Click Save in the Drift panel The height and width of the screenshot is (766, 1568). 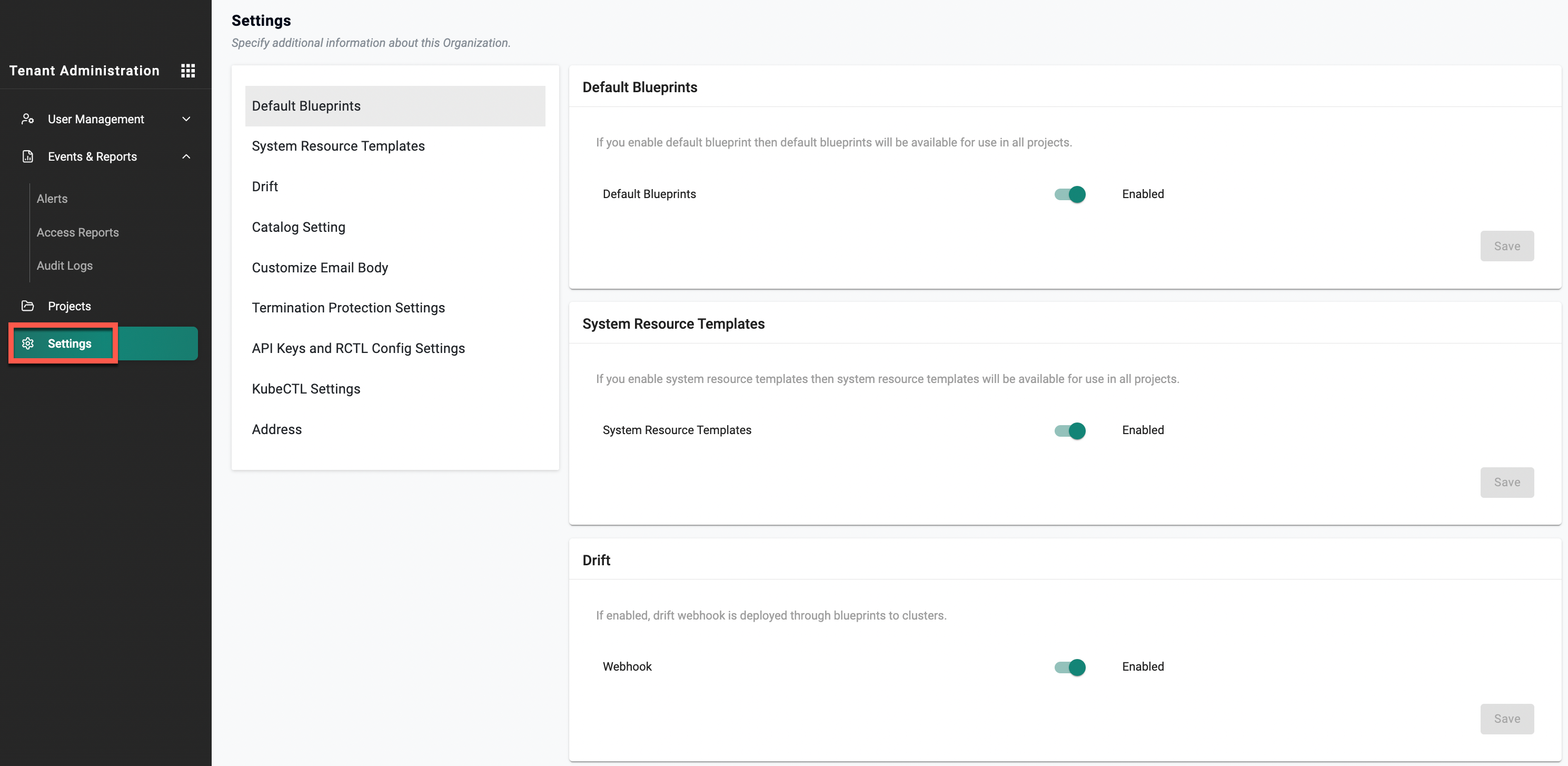pos(1506,719)
